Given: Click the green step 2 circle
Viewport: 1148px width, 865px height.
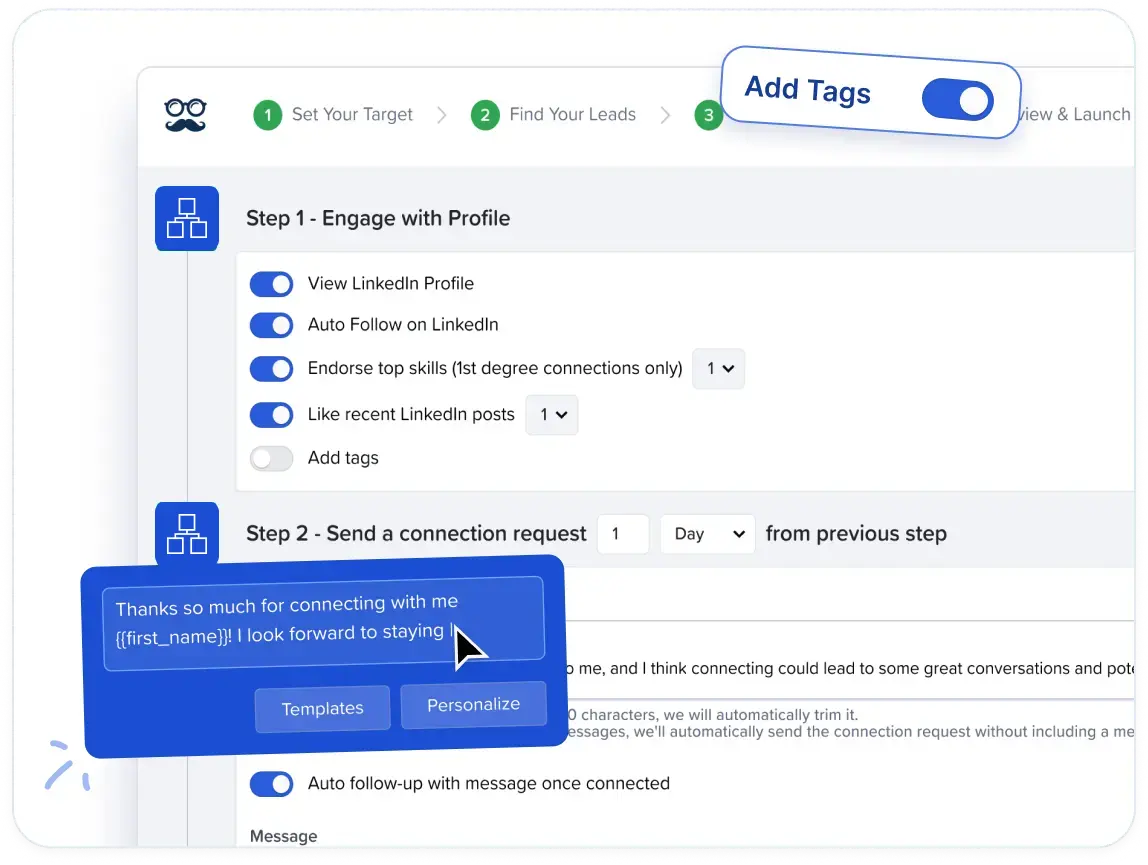Looking at the screenshot, I should [485, 115].
